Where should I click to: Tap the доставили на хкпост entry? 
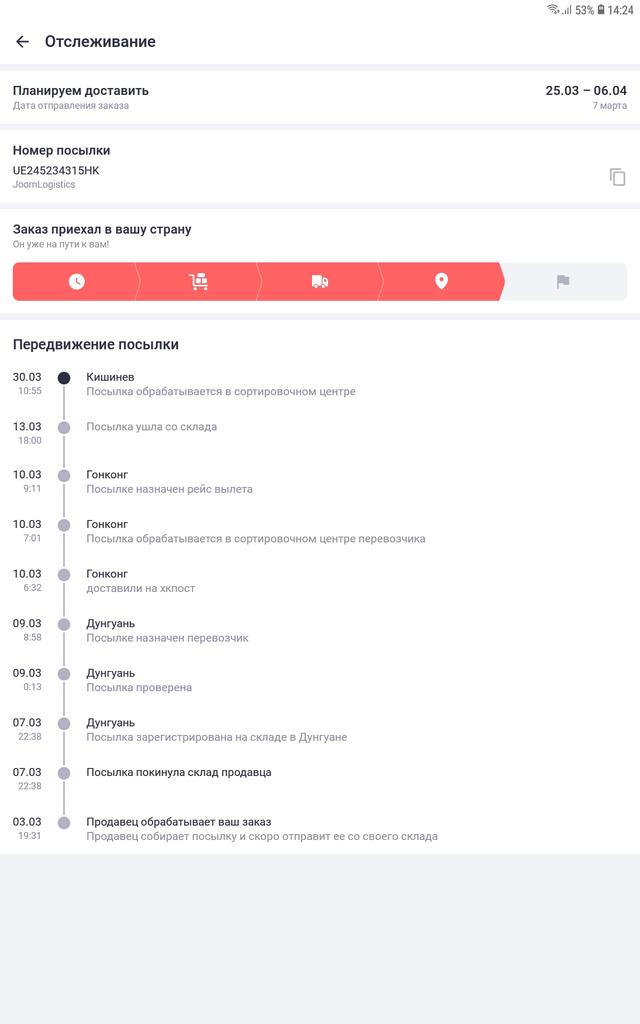(x=140, y=588)
